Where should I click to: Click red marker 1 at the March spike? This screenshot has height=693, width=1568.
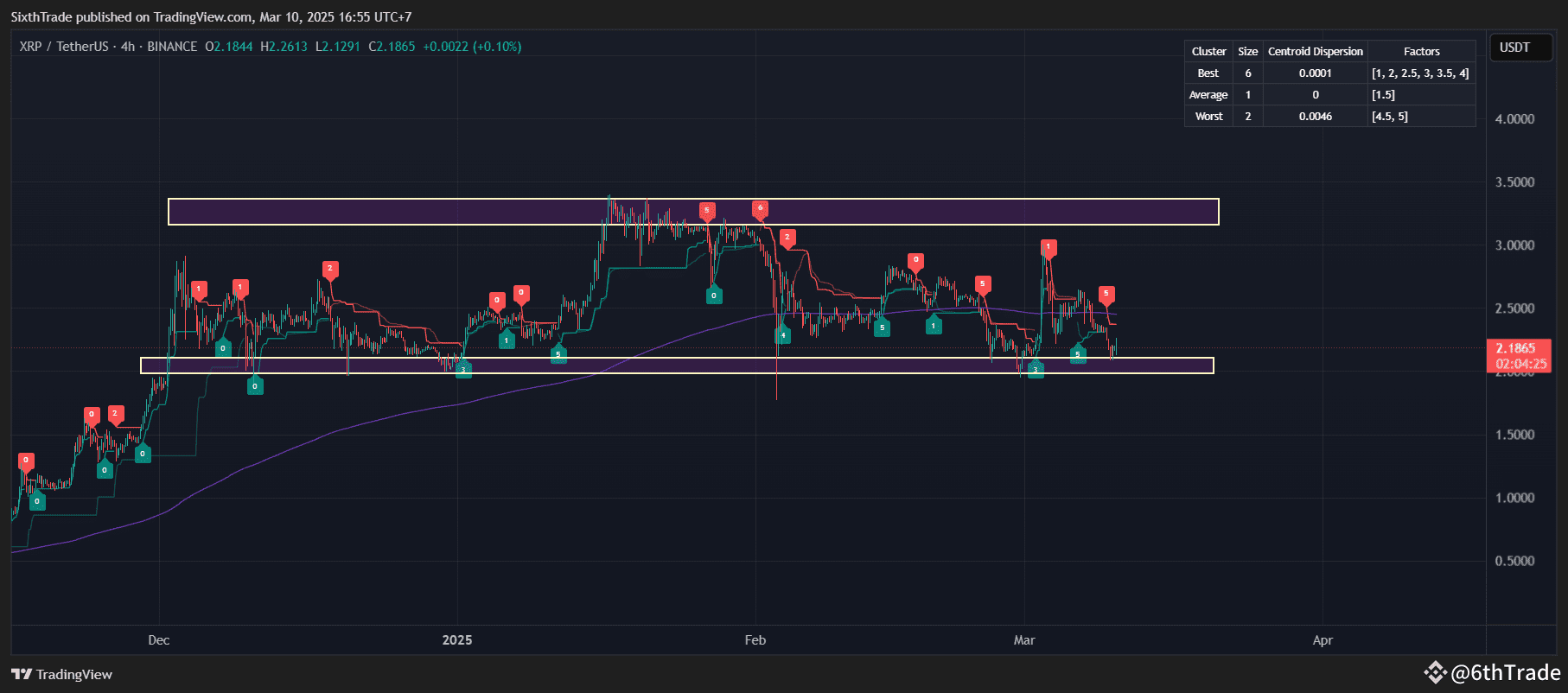click(x=1049, y=247)
